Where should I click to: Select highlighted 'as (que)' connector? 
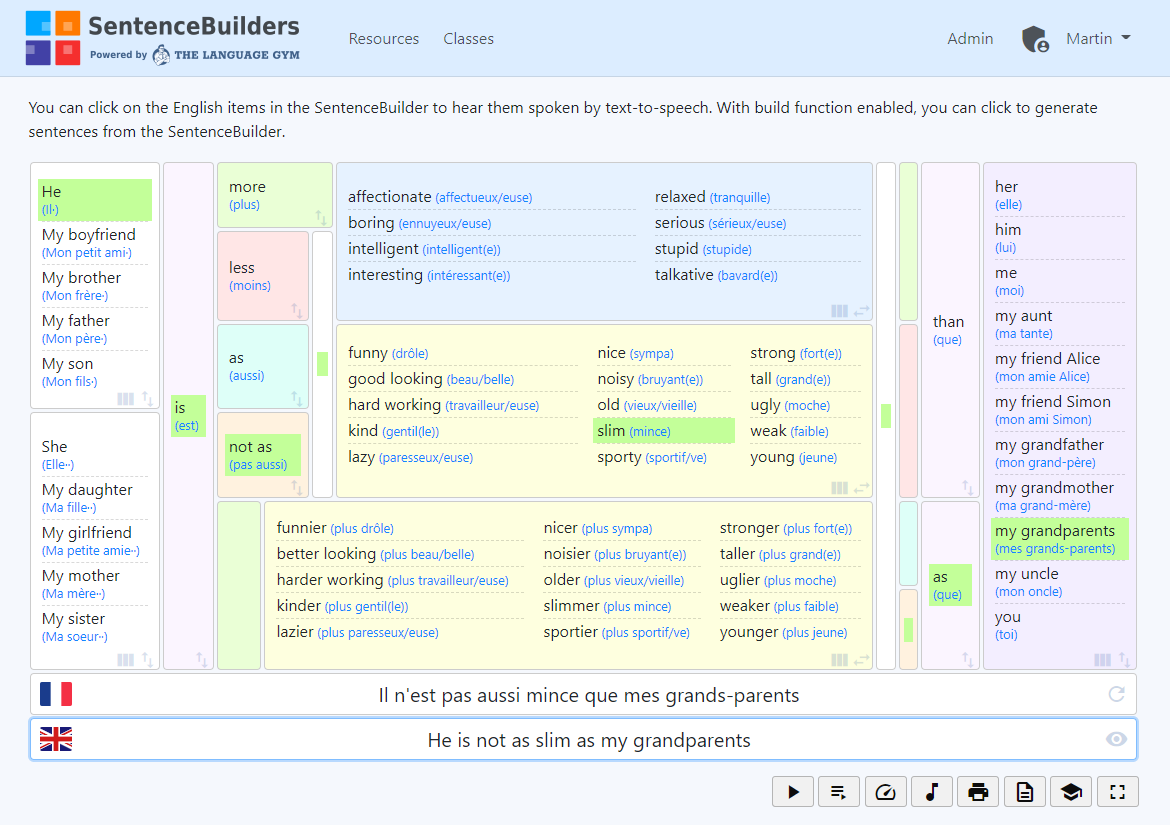(950, 585)
